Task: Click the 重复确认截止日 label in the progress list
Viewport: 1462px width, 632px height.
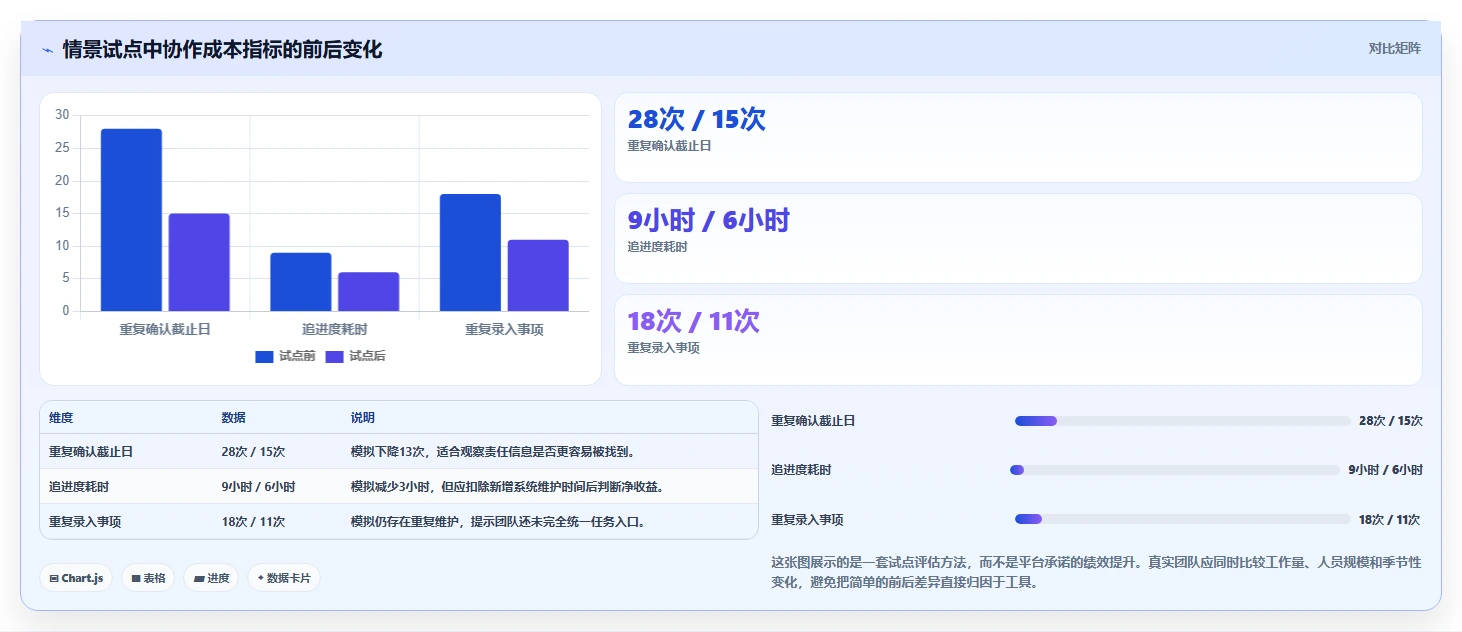Action: 813,421
